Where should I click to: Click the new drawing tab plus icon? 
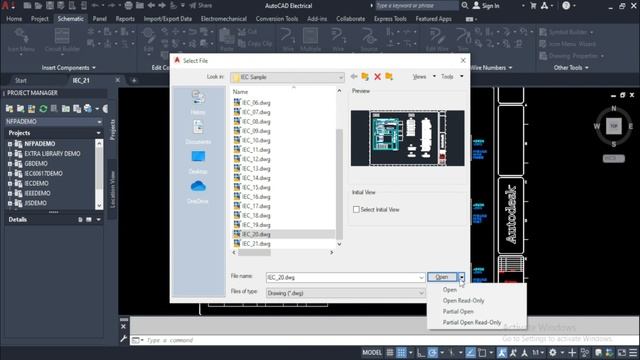pyautogui.click(x=134, y=80)
